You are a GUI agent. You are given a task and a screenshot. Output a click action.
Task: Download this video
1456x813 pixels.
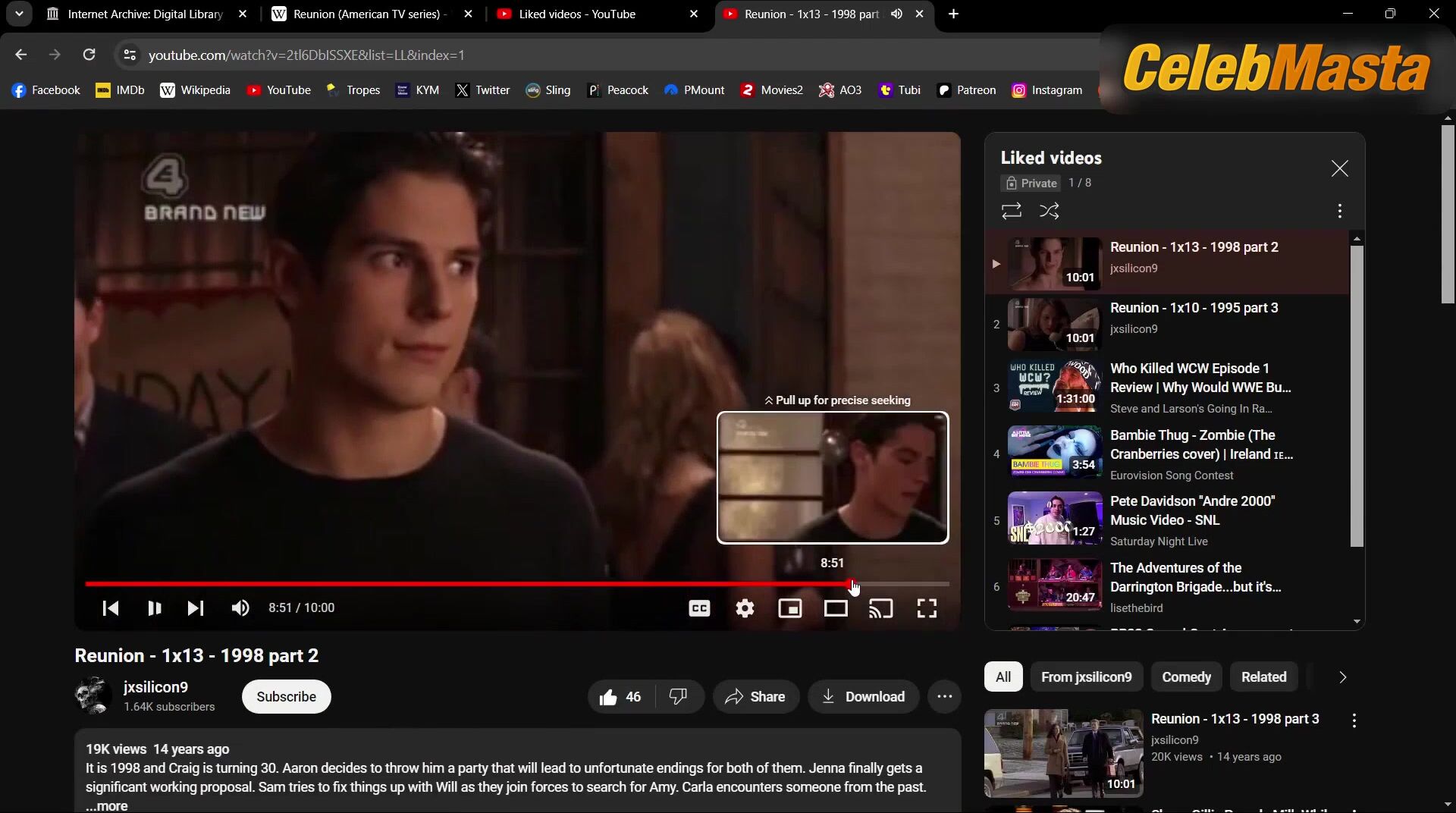pos(864,697)
